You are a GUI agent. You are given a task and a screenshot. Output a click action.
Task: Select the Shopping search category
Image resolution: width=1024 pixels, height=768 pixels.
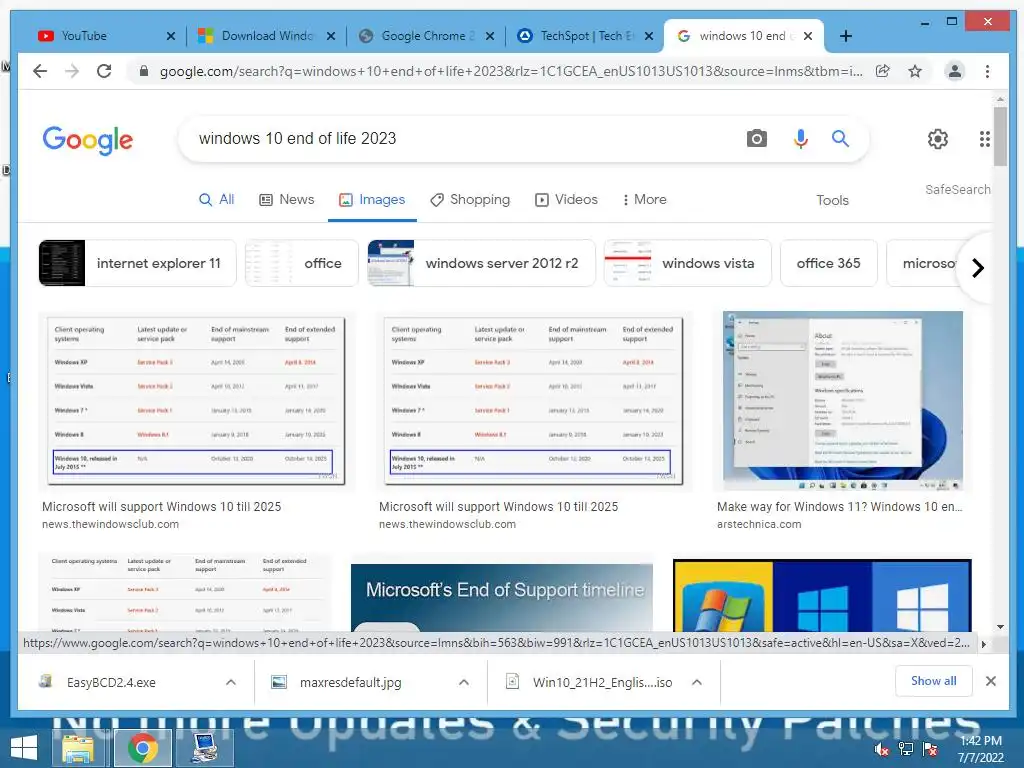coord(470,200)
